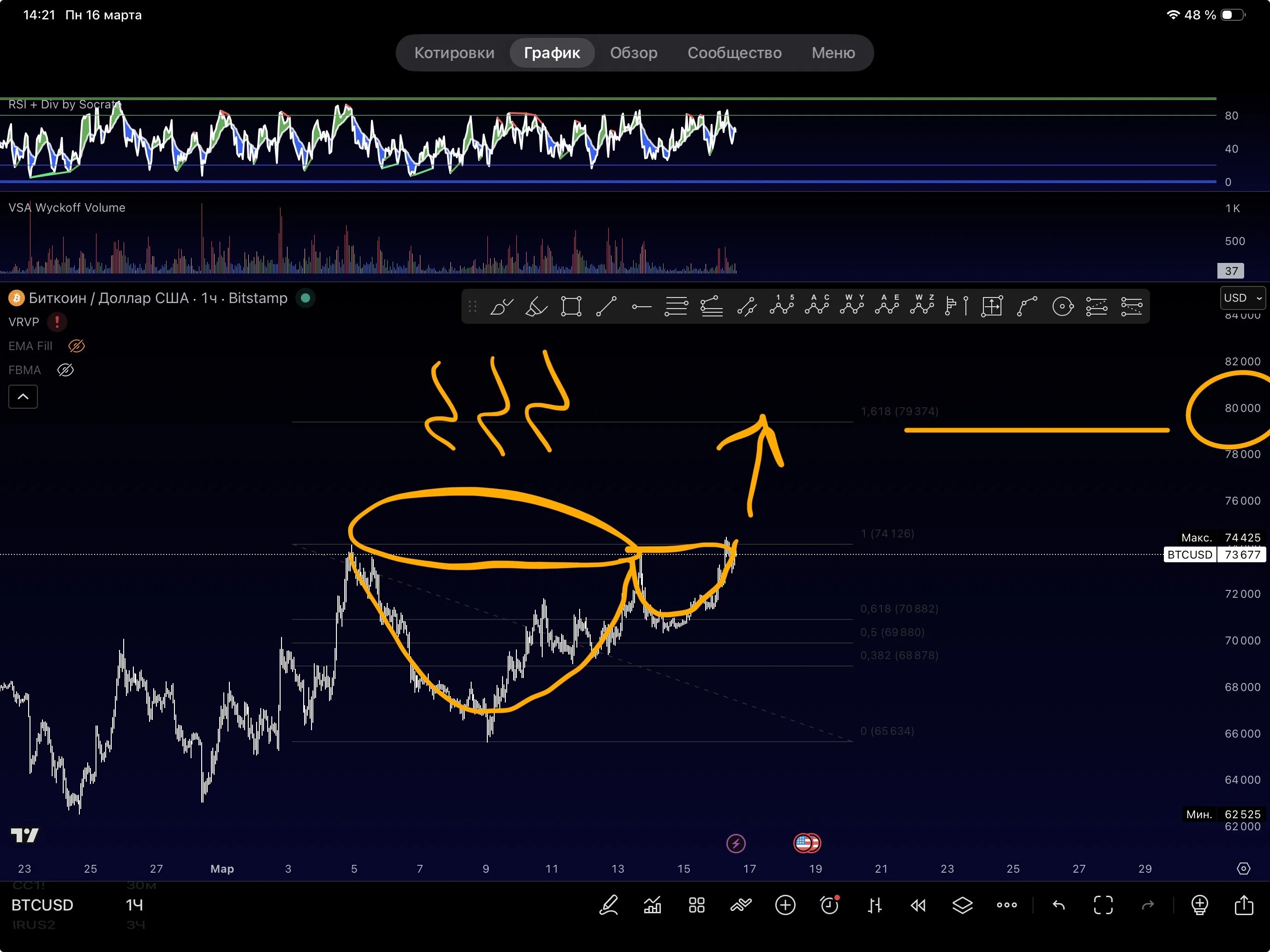The width and height of the screenshot is (1270, 952).
Task: Select the Fixed Range Volume Profile tool
Action: click(x=957, y=306)
